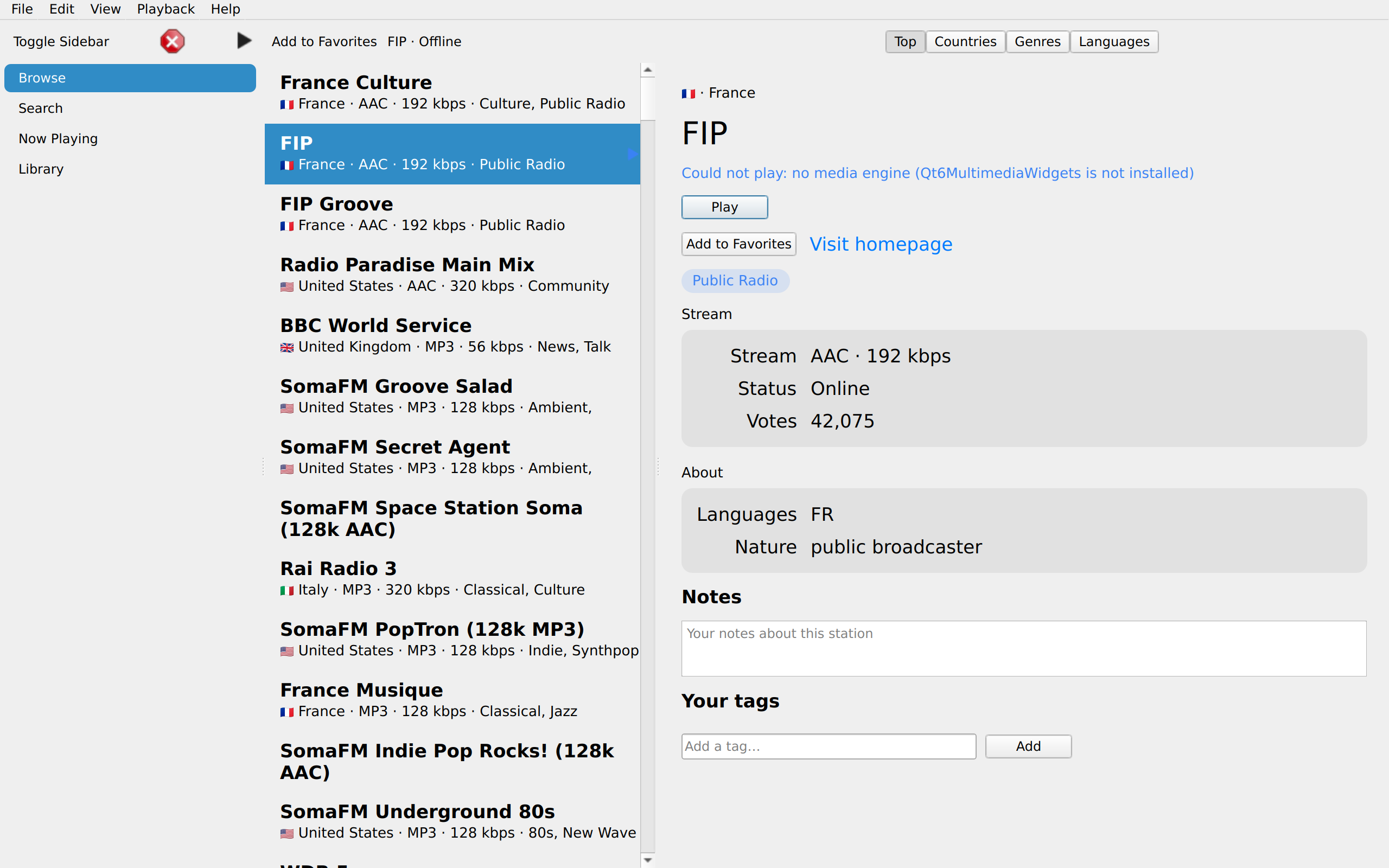This screenshot has width=1389, height=868.
Task: Click the scroll down arrow of station list
Action: click(x=647, y=860)
